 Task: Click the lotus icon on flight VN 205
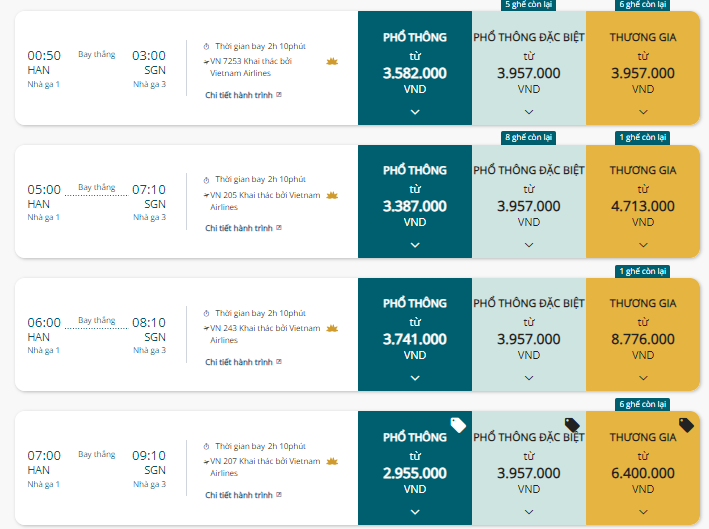coord(332,195)
